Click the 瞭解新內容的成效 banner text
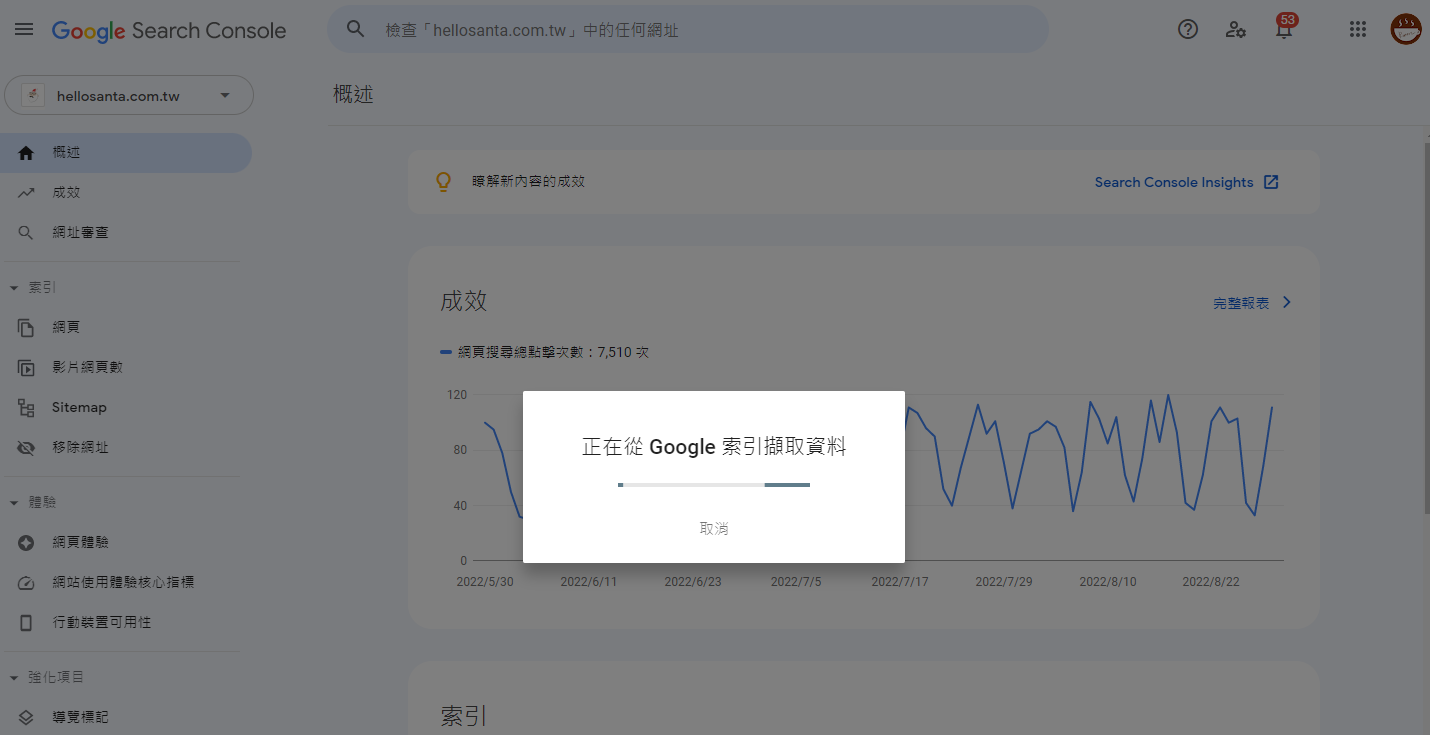The width and height of the screenshot is (1430, 735). [528, 182]
